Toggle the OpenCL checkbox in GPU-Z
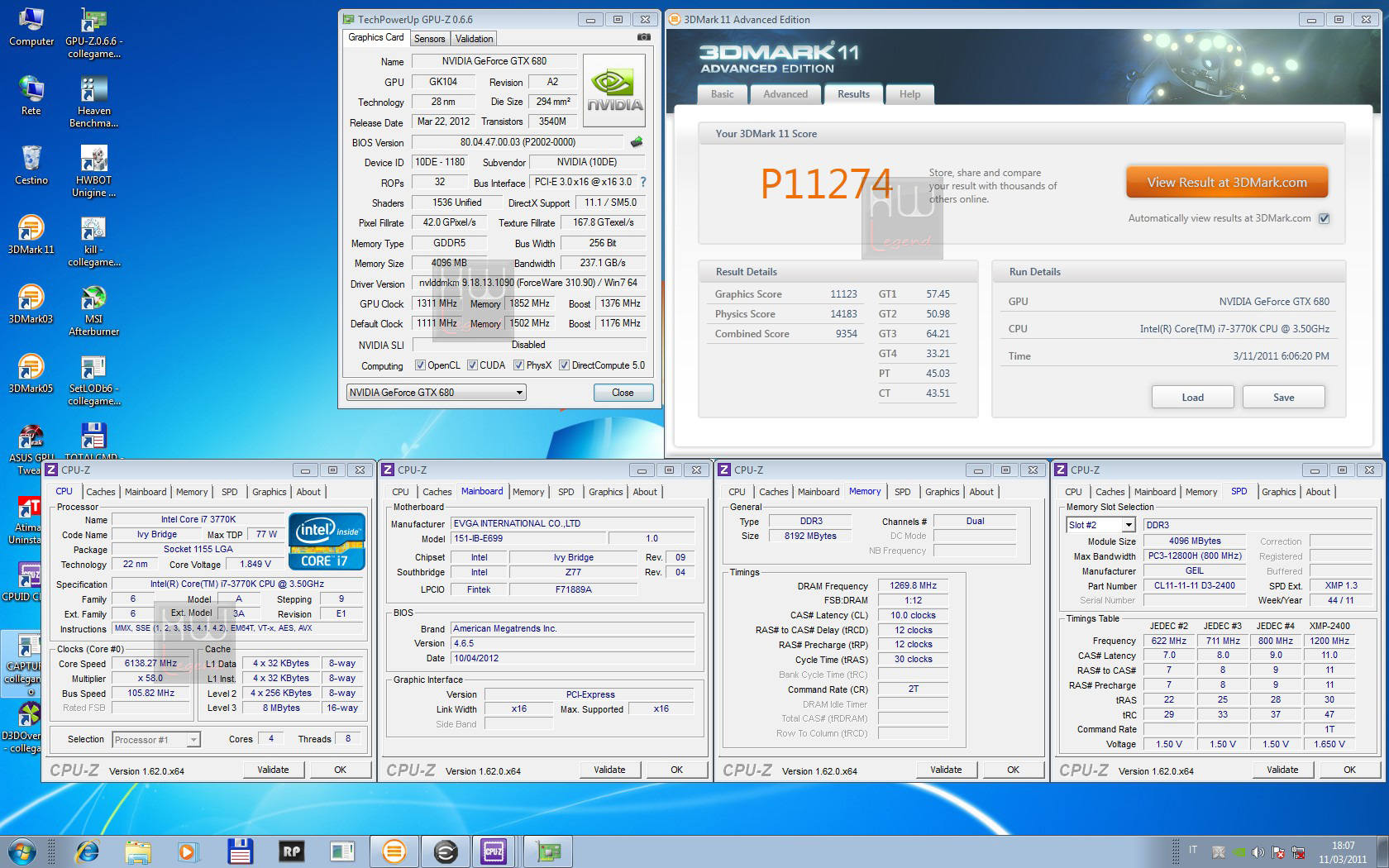Viewport: 1389px width, 868px height. pos(420,365)
